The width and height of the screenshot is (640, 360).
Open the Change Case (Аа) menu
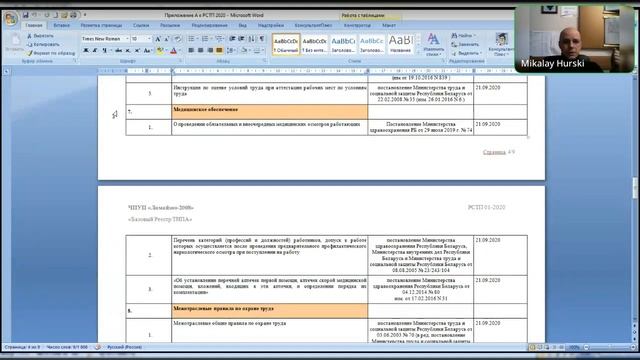click(x=148, y=51)
